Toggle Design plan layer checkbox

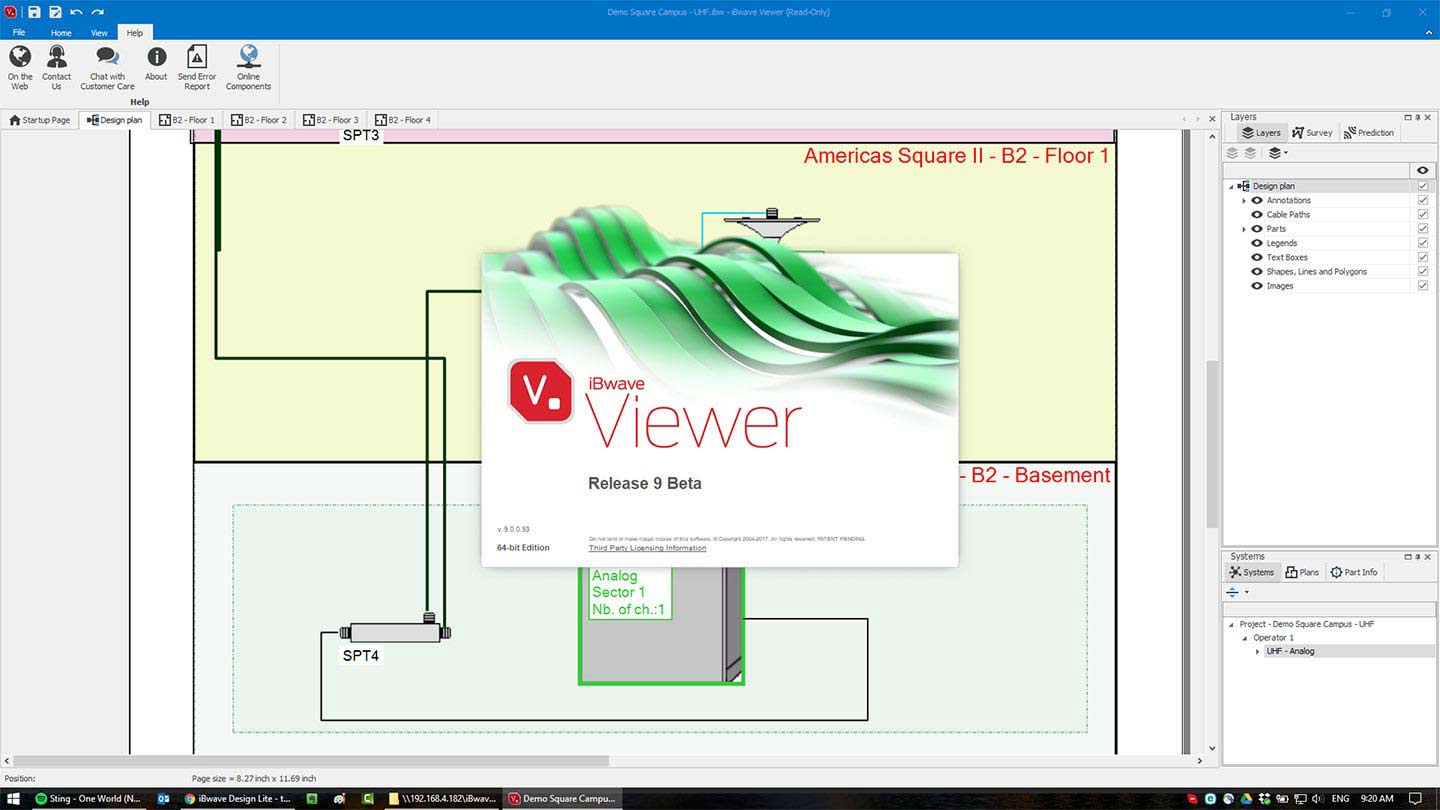[x=1423, y=186]
